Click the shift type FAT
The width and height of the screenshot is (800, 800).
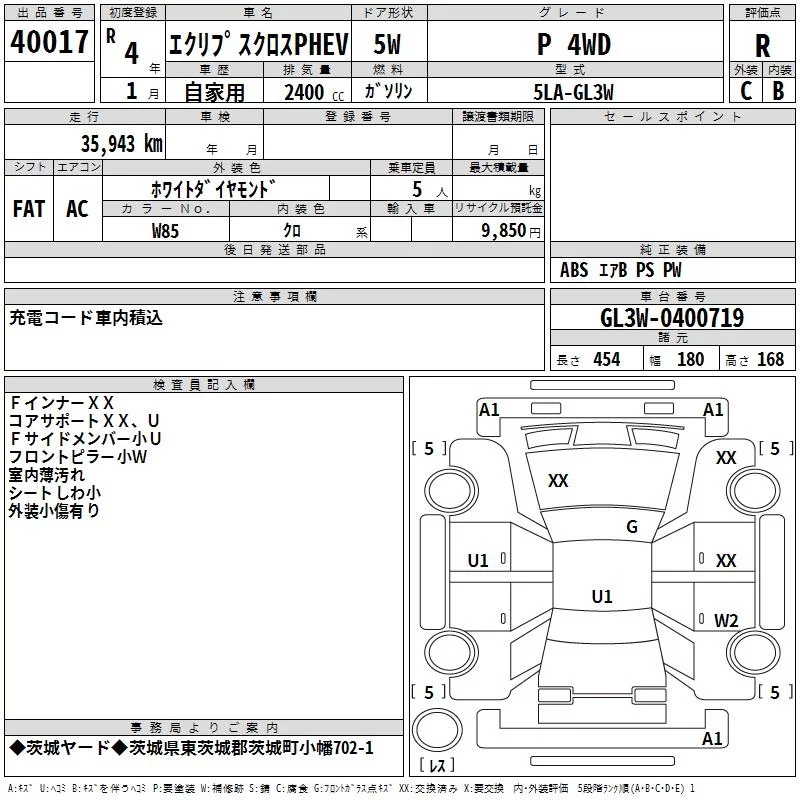29,209
